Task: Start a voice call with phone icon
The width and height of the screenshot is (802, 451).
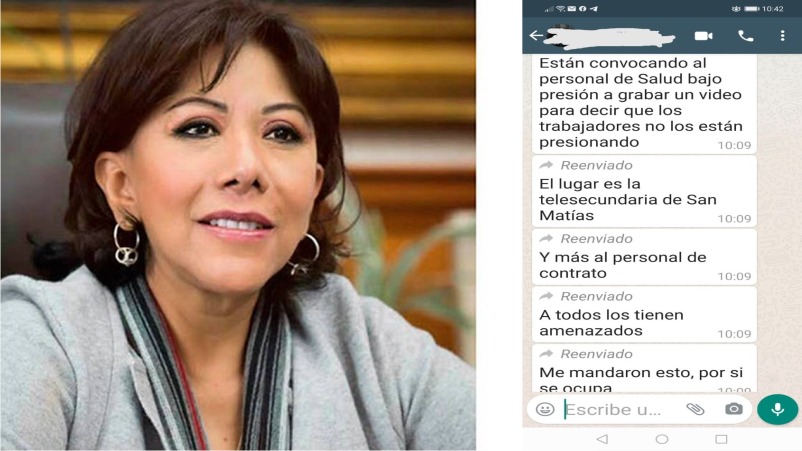Action: [x=746, y=36]
